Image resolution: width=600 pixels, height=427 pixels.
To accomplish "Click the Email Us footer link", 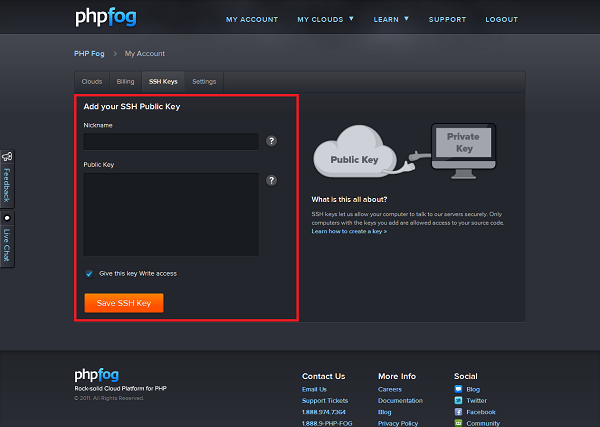I will [314, 389].
